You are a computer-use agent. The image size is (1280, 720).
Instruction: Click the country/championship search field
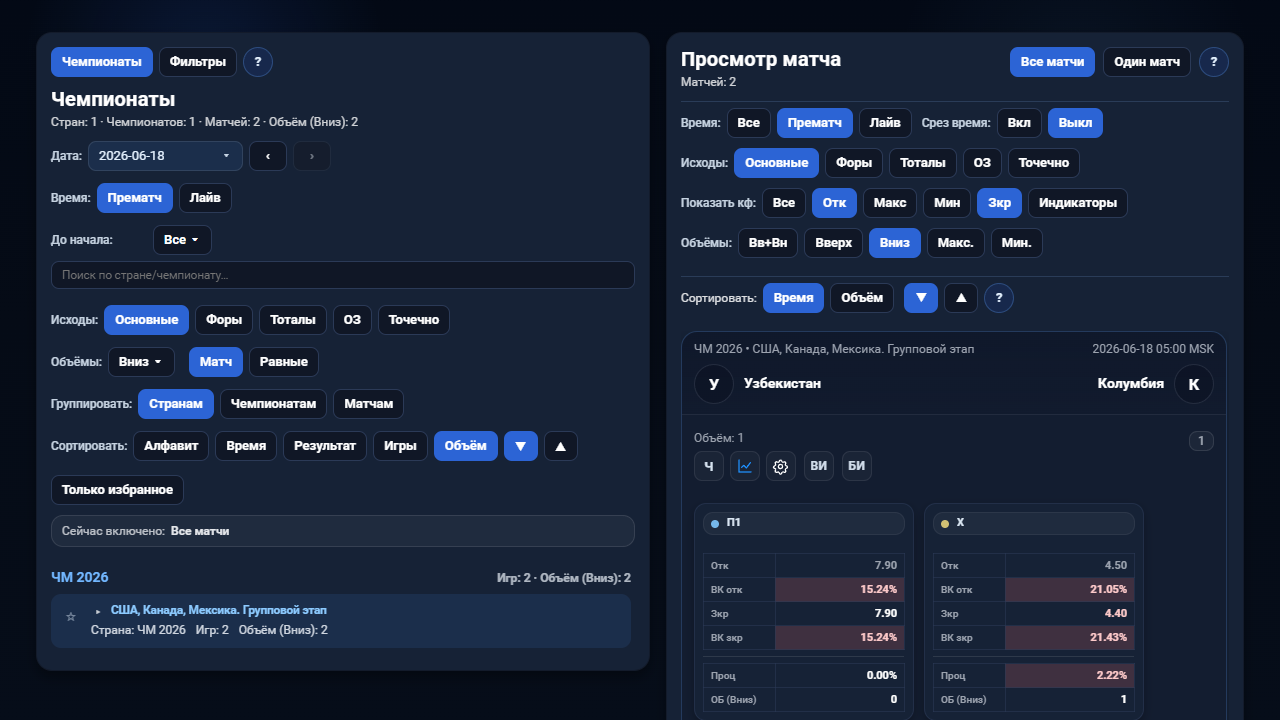coord(343,275)
